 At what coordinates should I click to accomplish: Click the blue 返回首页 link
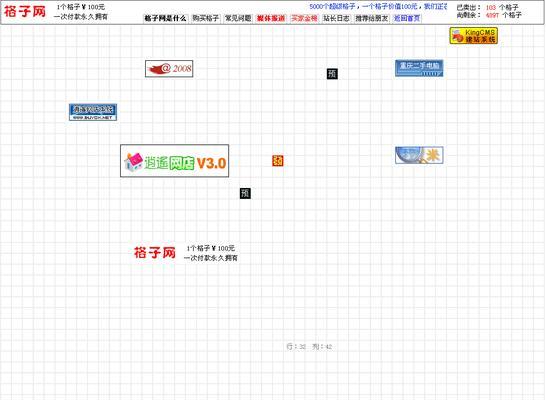407,18
